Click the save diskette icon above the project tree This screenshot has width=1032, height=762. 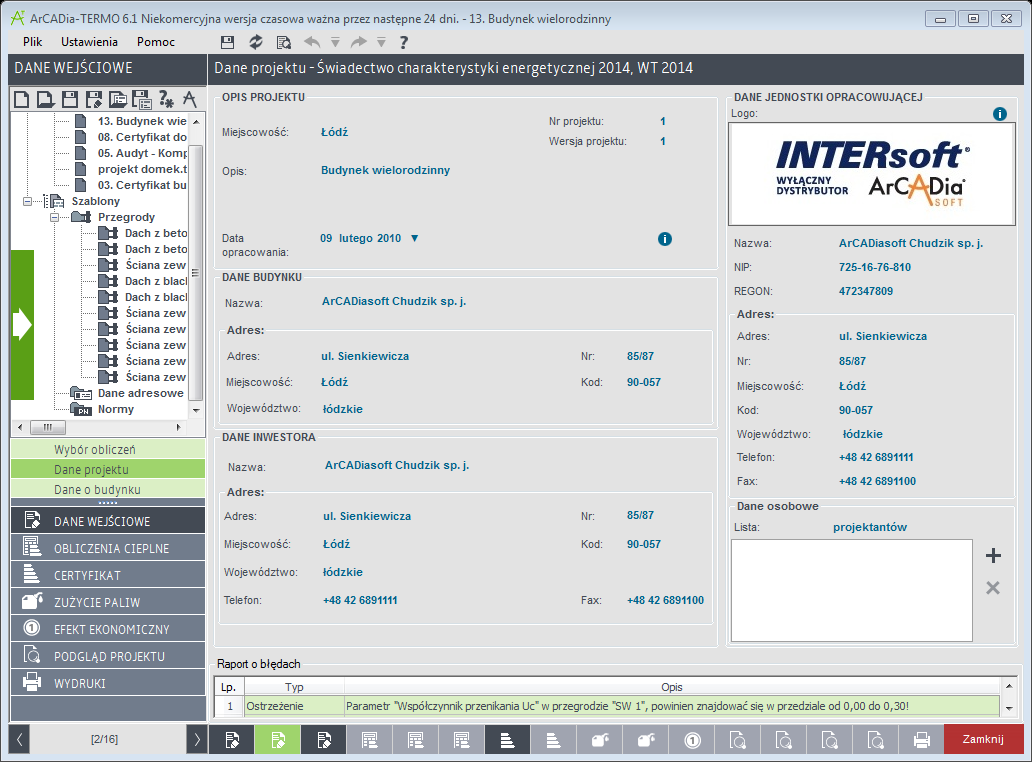click(70, 99)
